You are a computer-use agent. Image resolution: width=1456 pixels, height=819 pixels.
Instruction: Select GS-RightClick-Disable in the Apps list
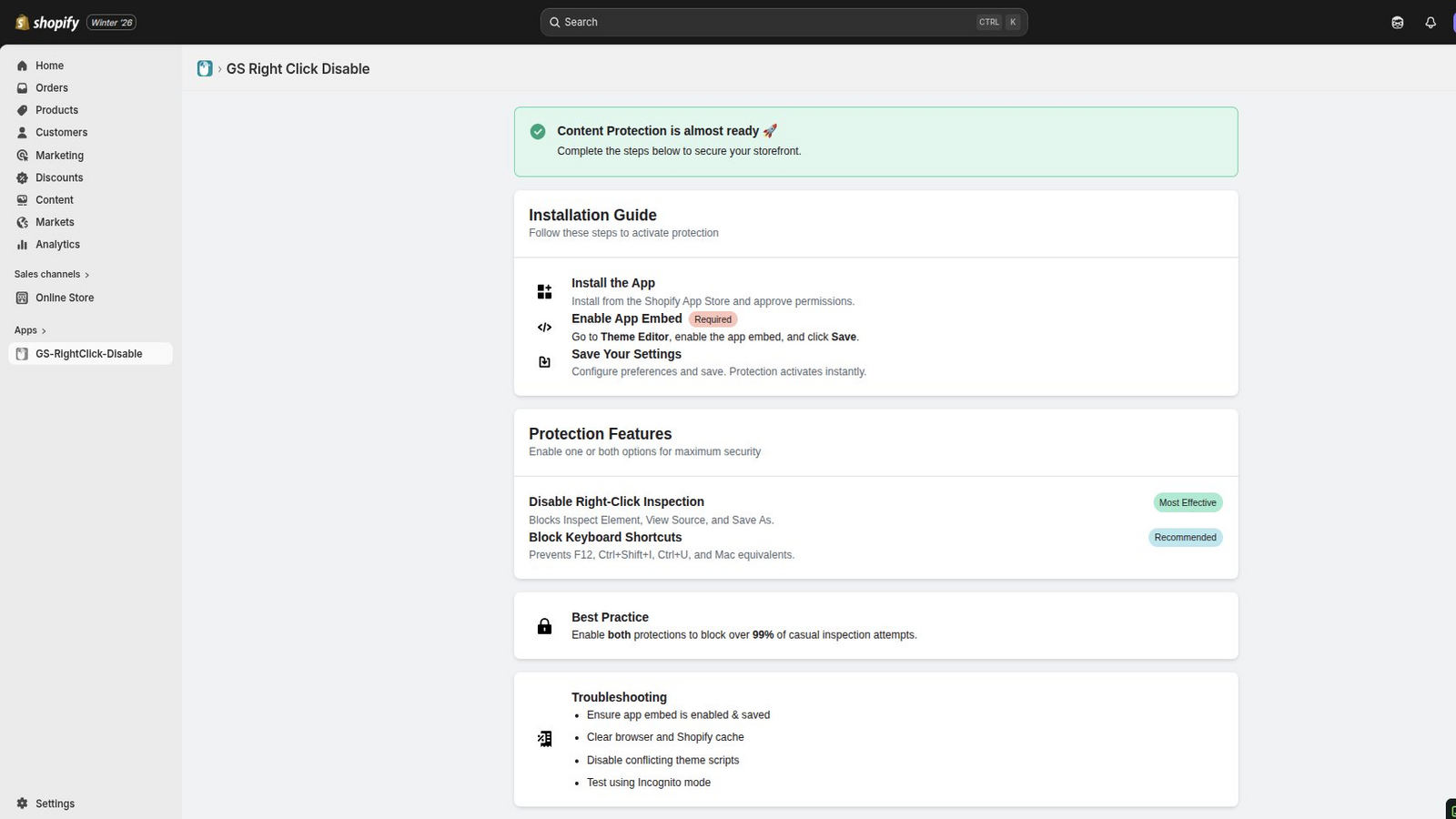click(x=91, y=354)
